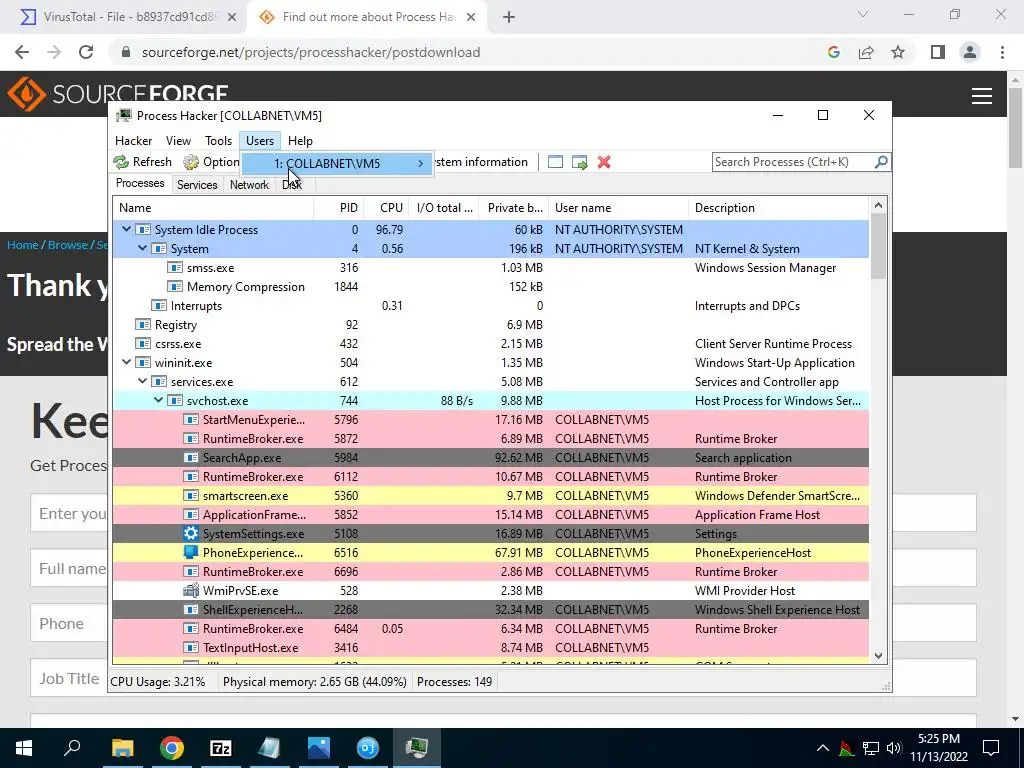Open the Hacker menu

point(133,141)
